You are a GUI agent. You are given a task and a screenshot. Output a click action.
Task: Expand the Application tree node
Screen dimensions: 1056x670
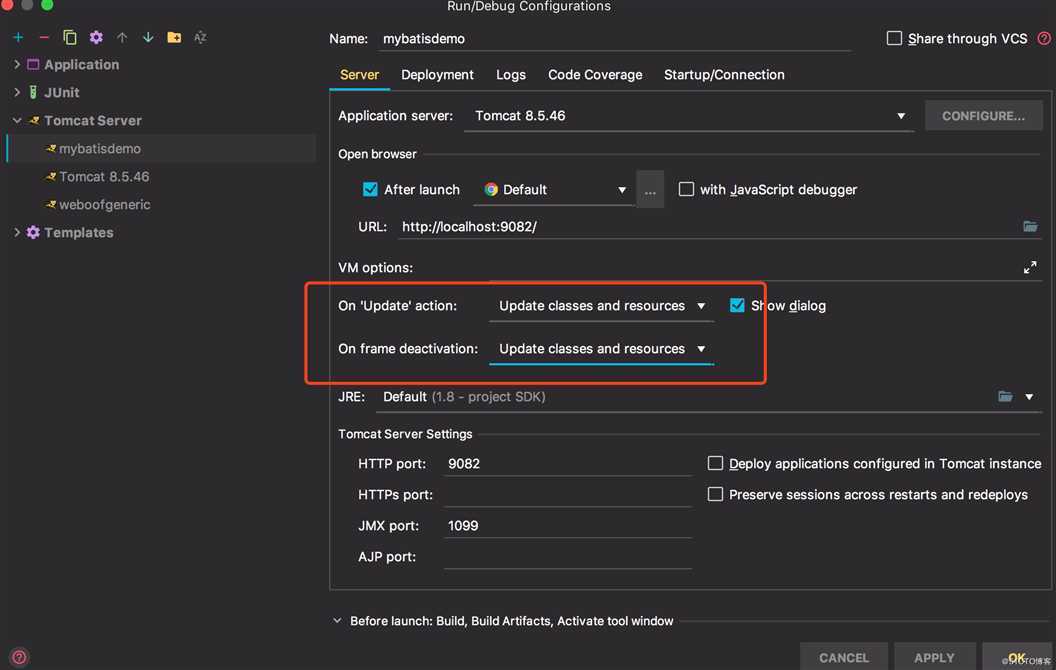pyautogui.click(x=17, y=65)
